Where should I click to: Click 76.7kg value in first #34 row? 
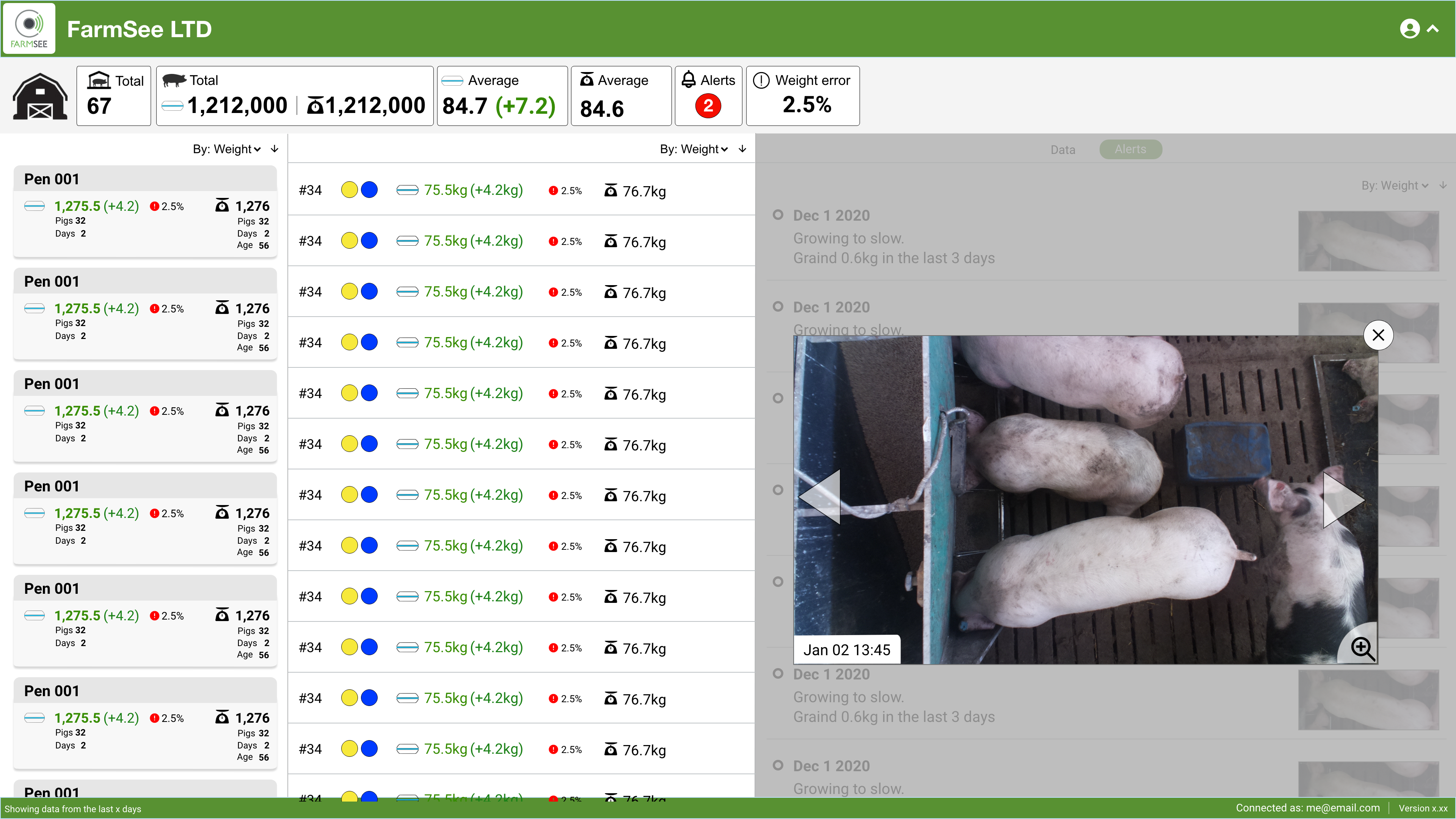point(644,191)
